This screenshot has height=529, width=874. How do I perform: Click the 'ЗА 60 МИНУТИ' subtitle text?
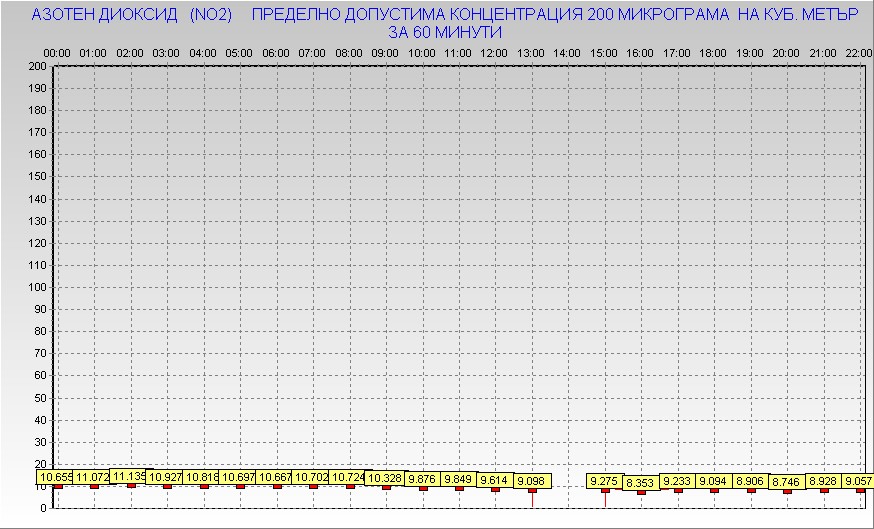(x=444, y=32)
